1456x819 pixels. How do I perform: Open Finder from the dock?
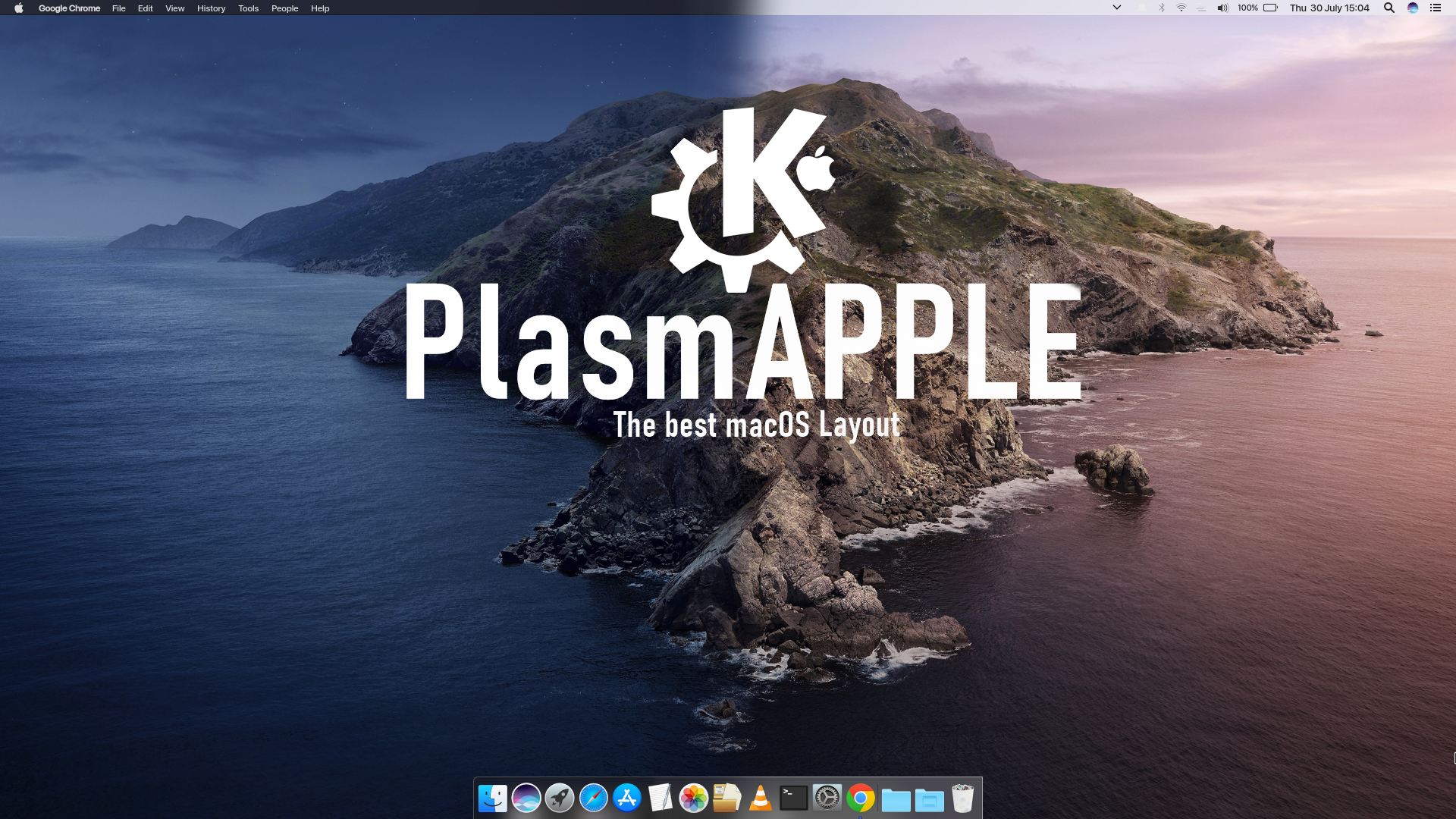point(493,798)
